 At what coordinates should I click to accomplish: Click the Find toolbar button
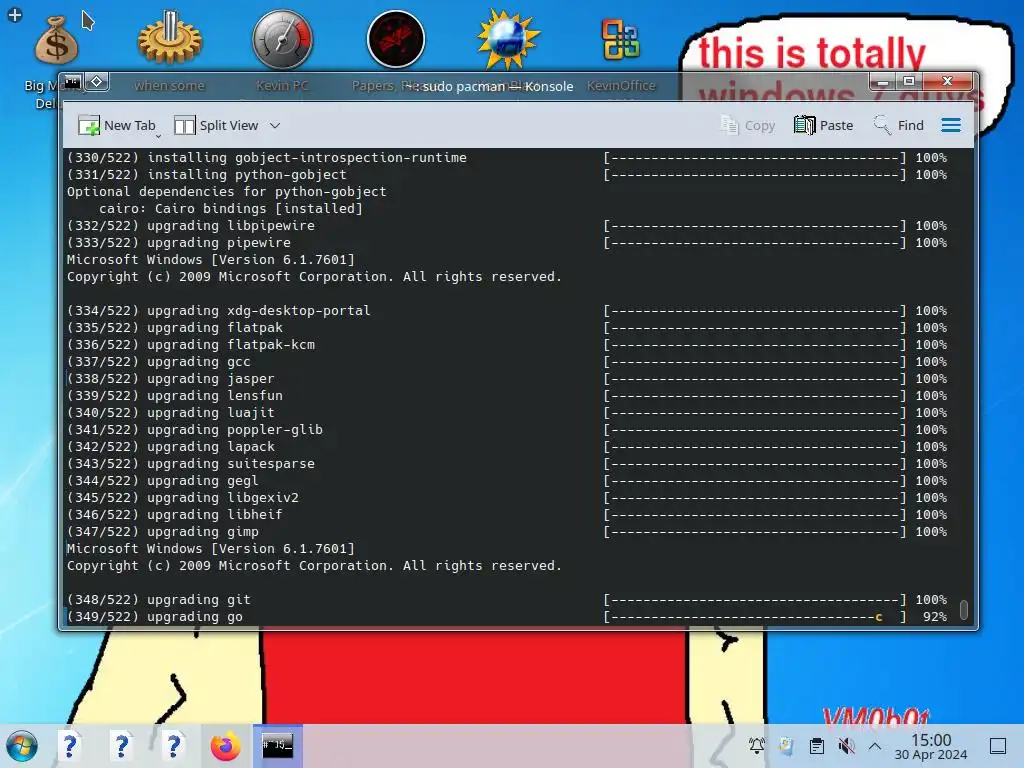(899, 125)
